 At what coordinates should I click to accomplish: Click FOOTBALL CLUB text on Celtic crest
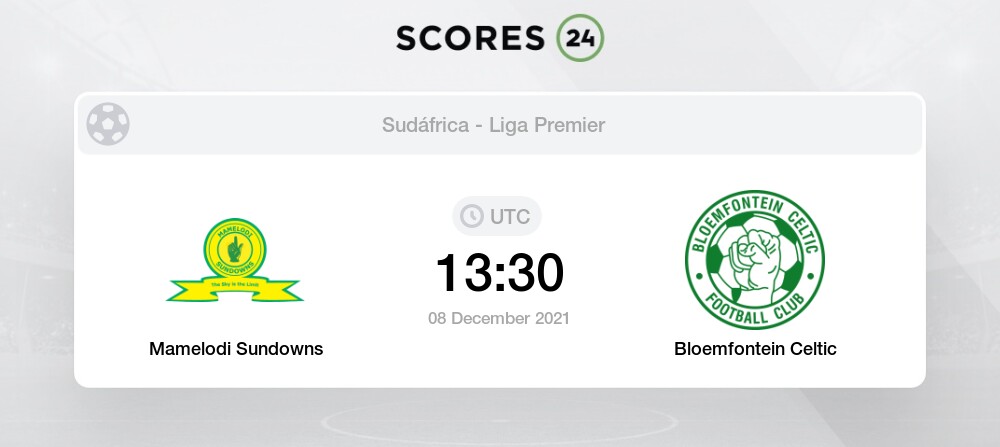click(754, 313)
